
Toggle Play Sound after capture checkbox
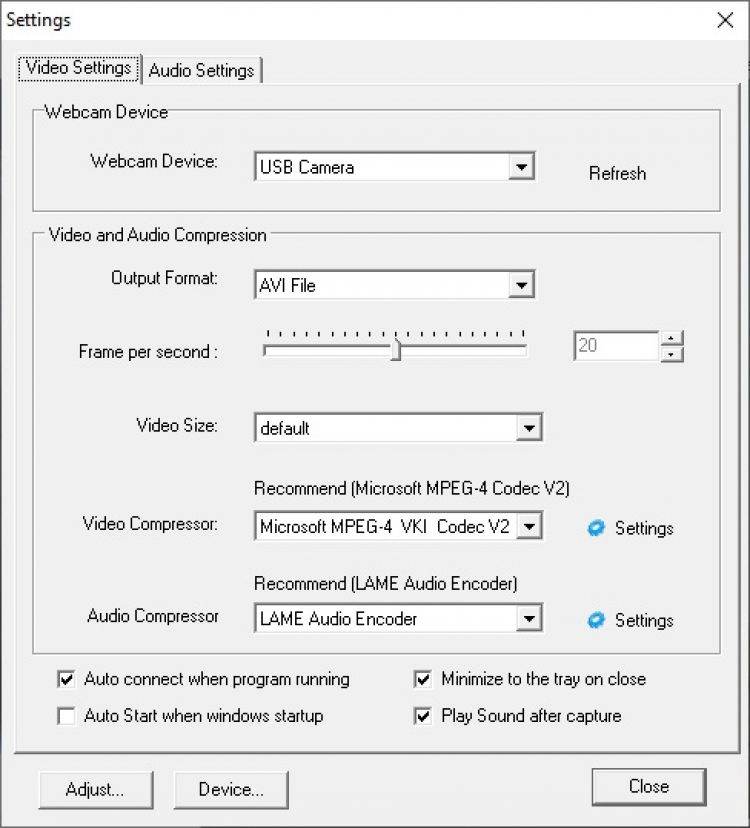point(423,716)
